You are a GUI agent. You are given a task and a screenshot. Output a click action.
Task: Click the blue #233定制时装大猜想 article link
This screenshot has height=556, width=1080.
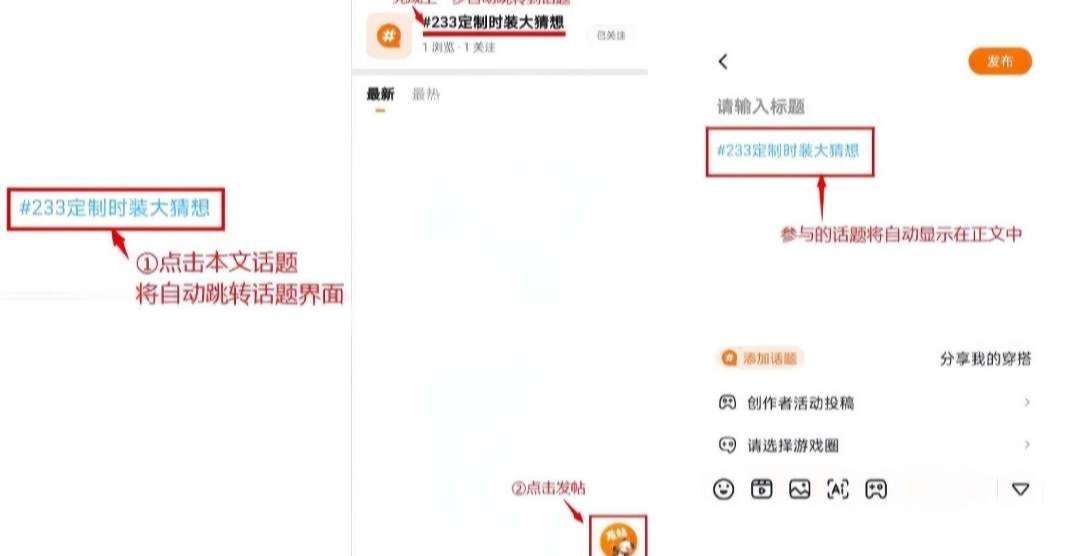click(x=115, y=208)
